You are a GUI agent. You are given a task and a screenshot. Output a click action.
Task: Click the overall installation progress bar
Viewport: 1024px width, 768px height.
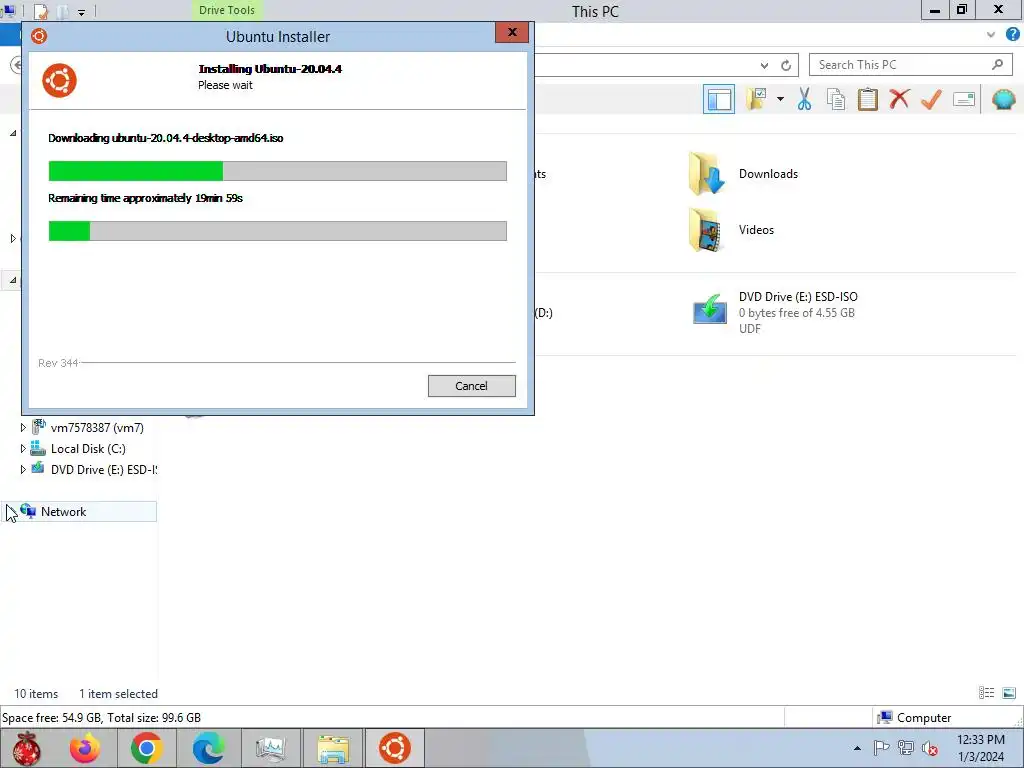[278, 231]
